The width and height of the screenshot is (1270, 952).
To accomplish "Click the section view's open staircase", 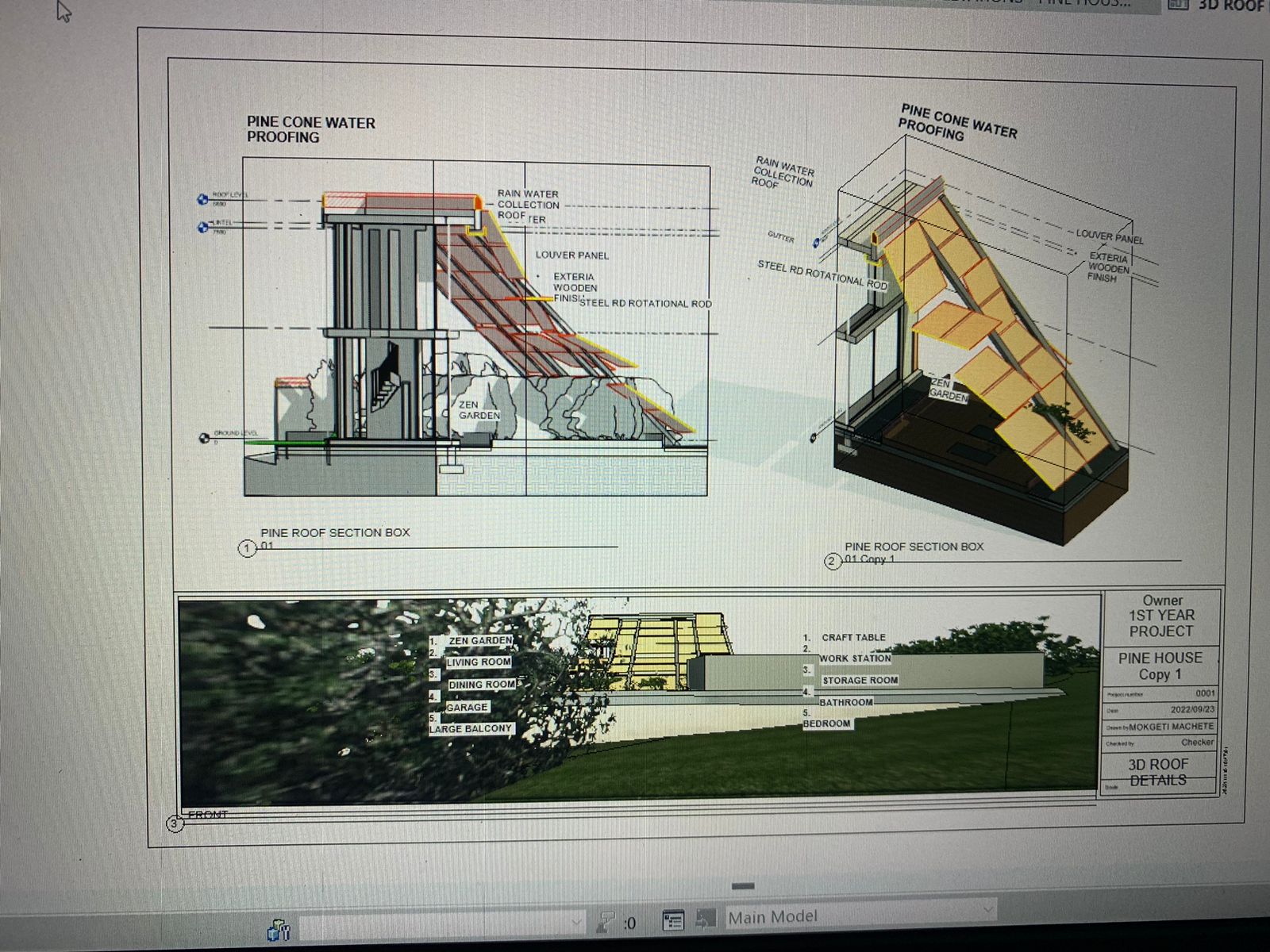I will [385, 379].
